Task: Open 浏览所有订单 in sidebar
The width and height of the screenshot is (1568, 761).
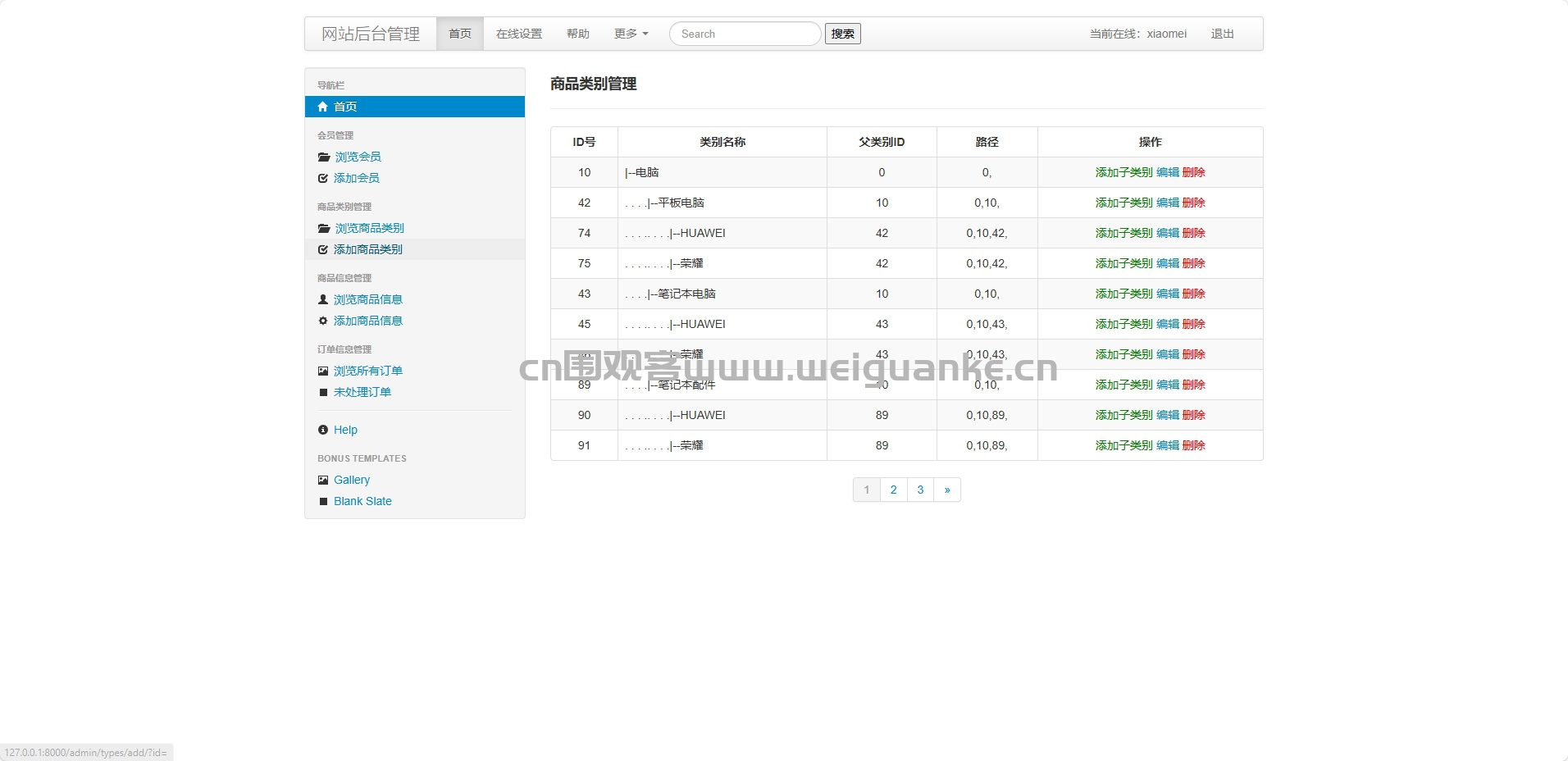Action: [x=368, y=371]
